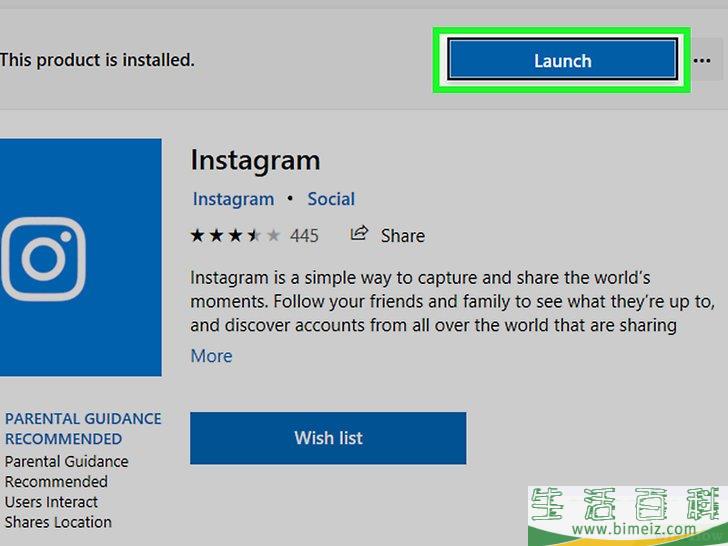The width and height of the screenshot is (728, 546).
Task: Click the Instagram app title heading
Action: pyautogui.click(x=255, y=161)
